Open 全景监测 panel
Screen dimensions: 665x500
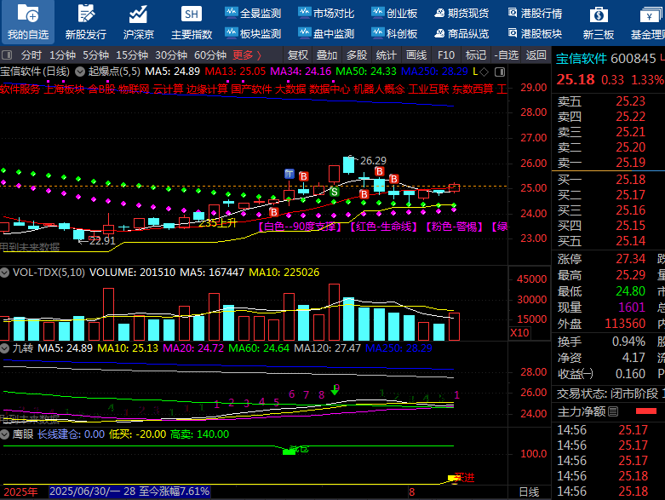pos(253,13)
